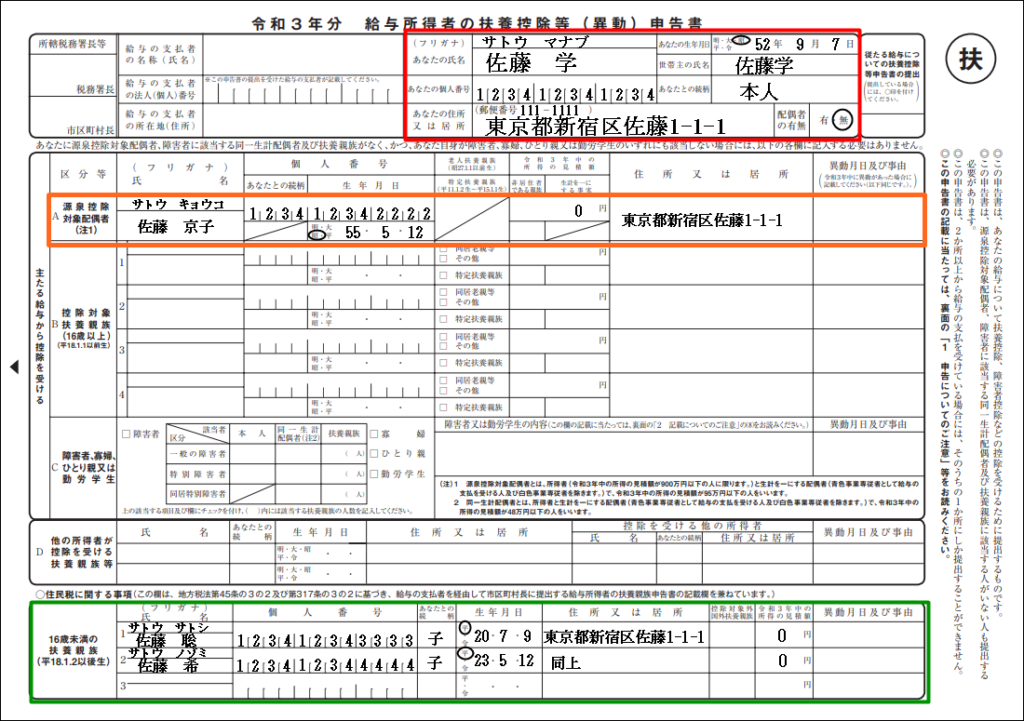This screenshot has width=1024, height=721.
Task: Click head of household name 佐藤学
Action: [x=764, y=65]
